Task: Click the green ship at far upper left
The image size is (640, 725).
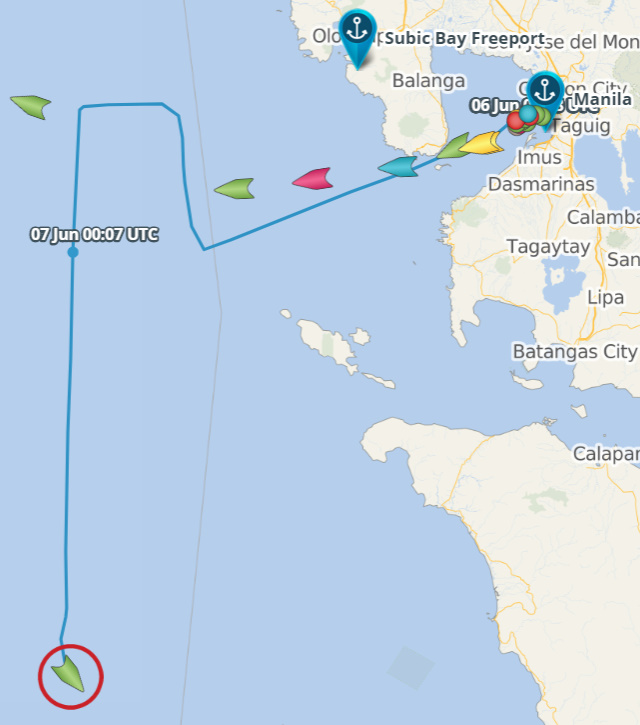Action: click(31, 107)
